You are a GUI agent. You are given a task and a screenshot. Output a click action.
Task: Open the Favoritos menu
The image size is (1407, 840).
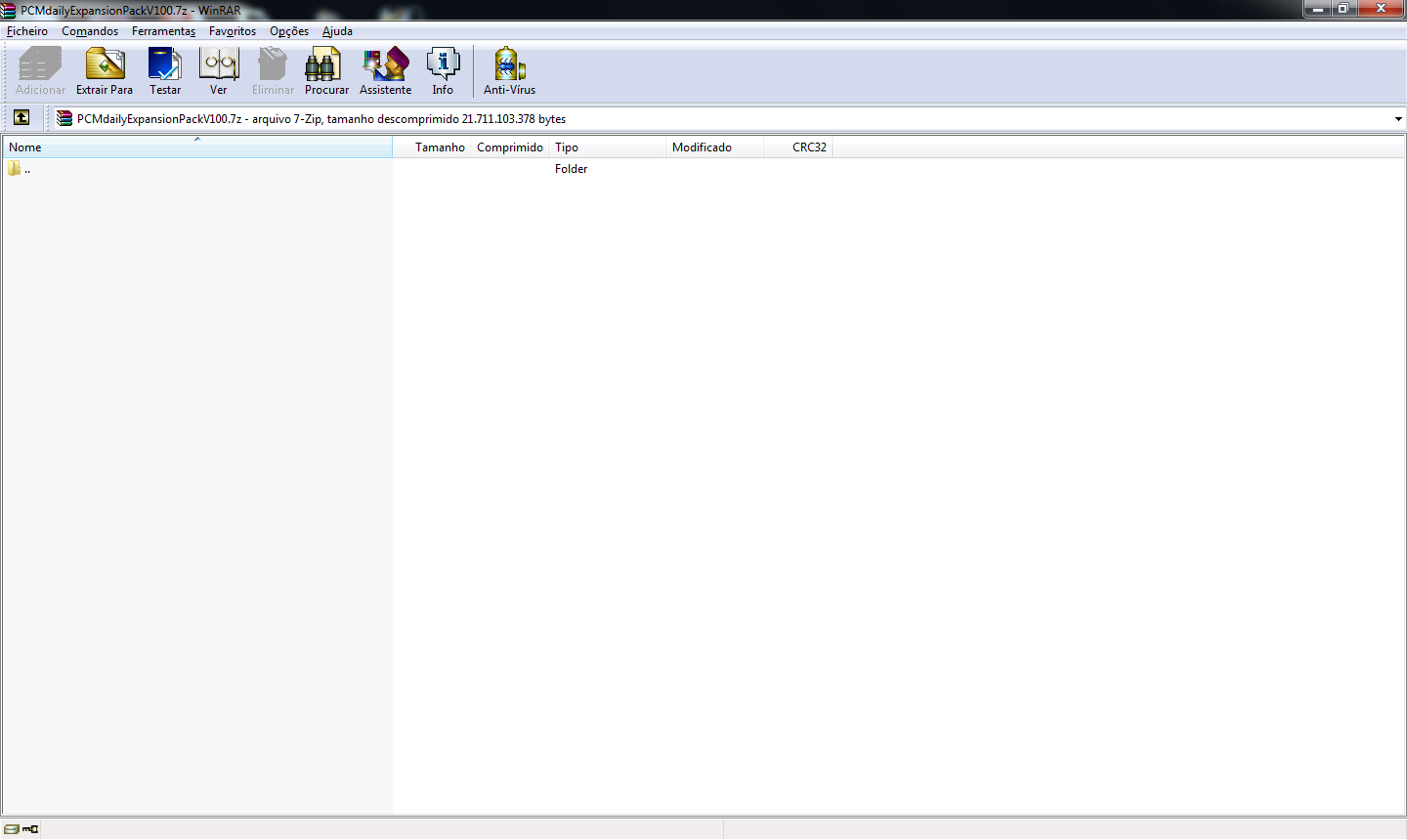233,31
